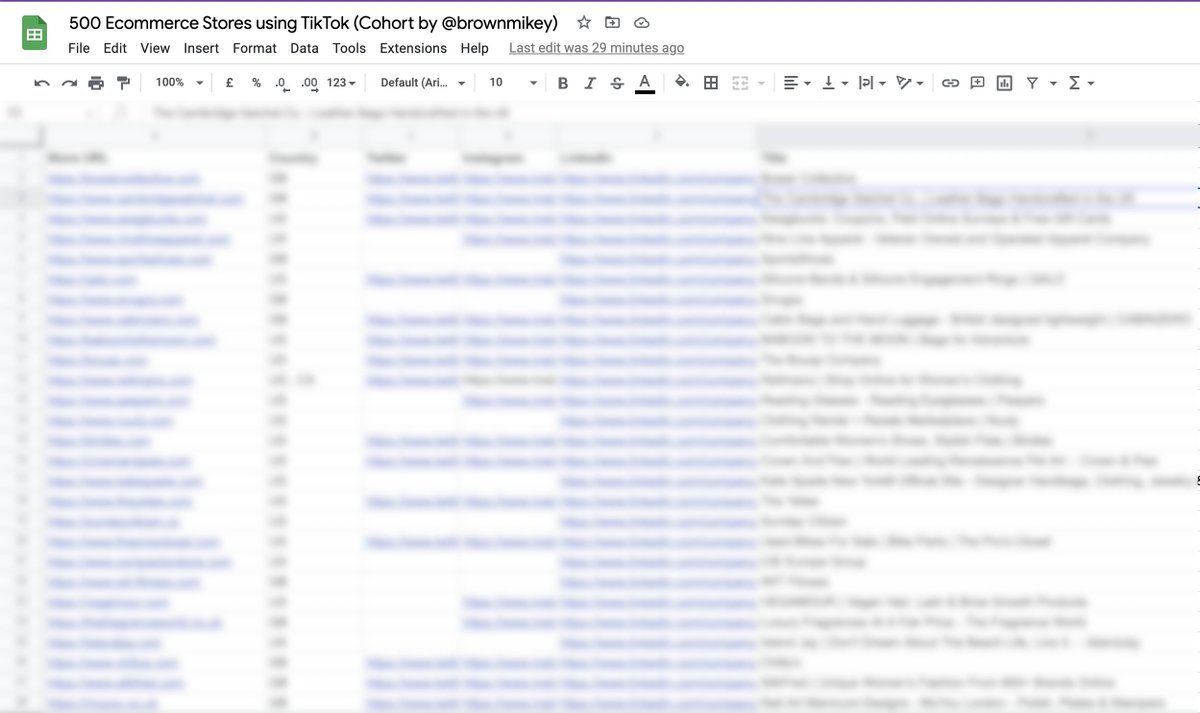Open the horizontal align dropdown
This screenshot has width=1200, height=713.
point(797,83)
